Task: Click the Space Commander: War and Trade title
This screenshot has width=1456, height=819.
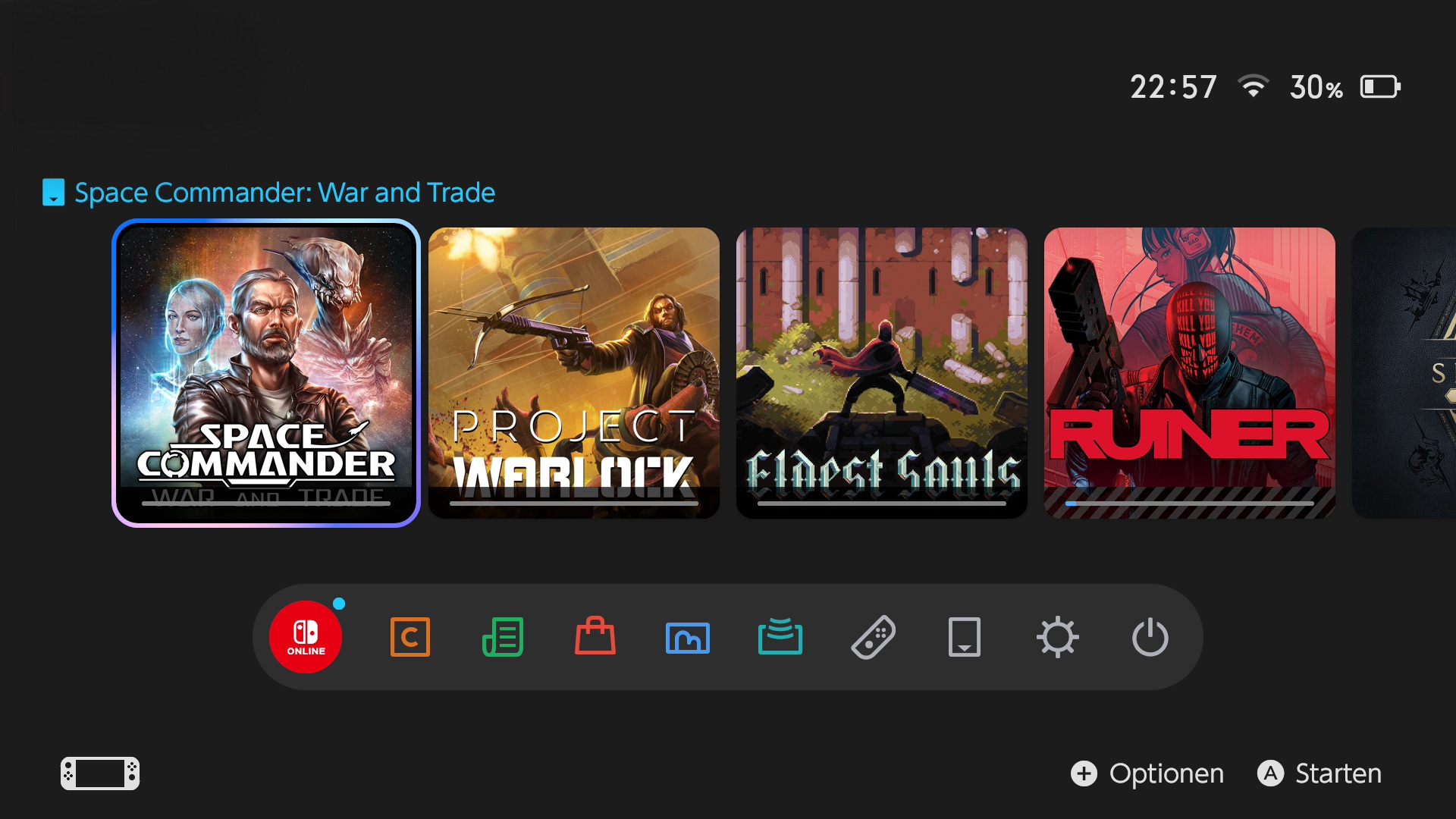Action: (x=285, y=193)
